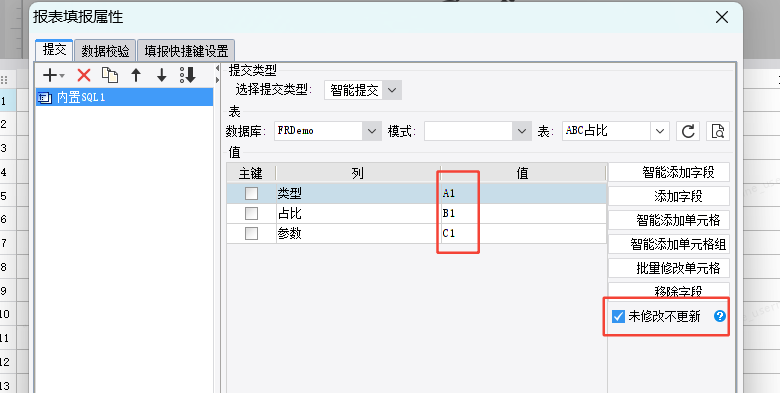
Task: Click the C1 value cell
Action: pos(523,233)
